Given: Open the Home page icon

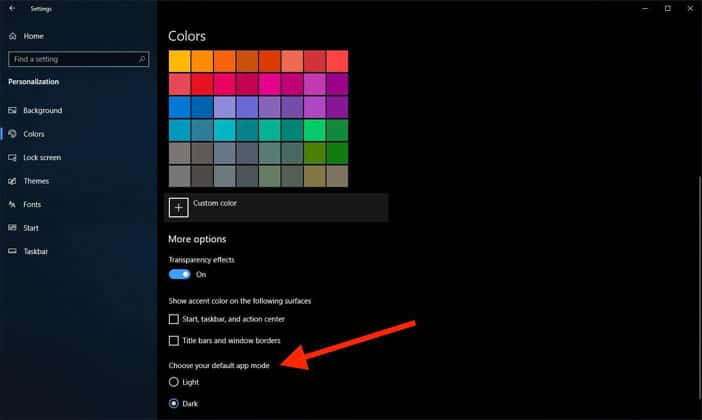Looking at the screenshot, I should (x=13, y=36).
